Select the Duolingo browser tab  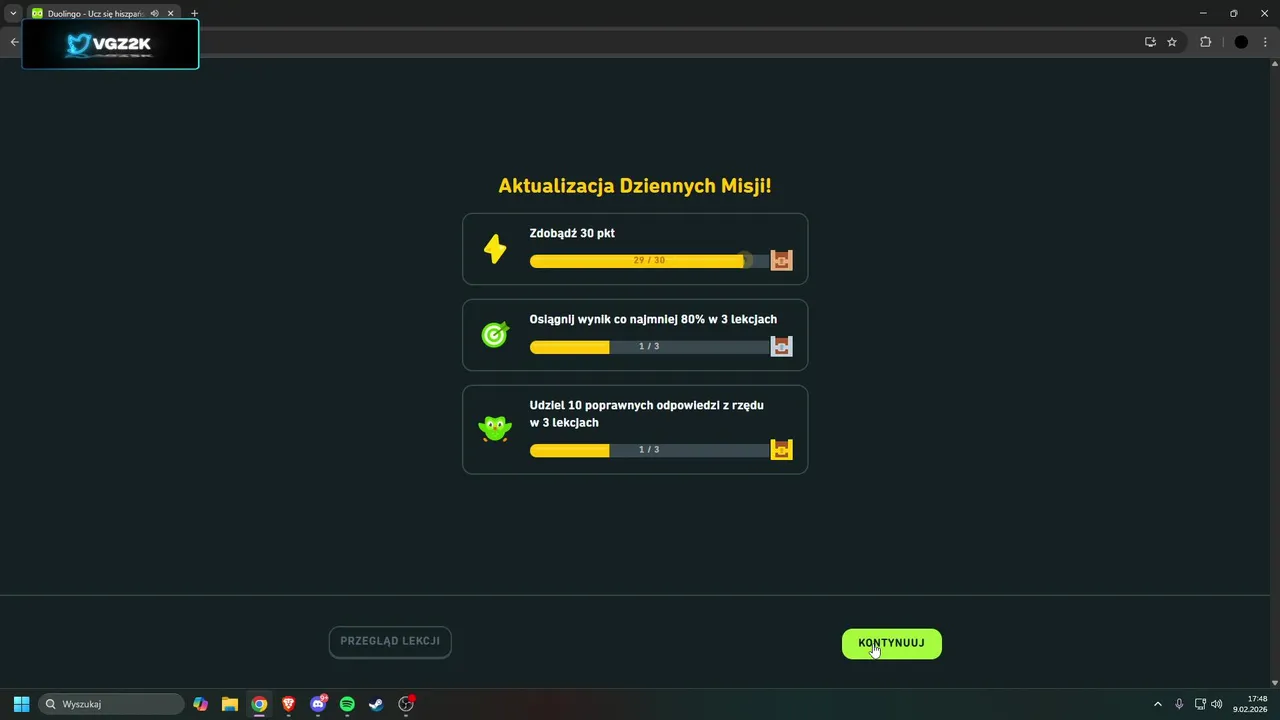[95, 13]
